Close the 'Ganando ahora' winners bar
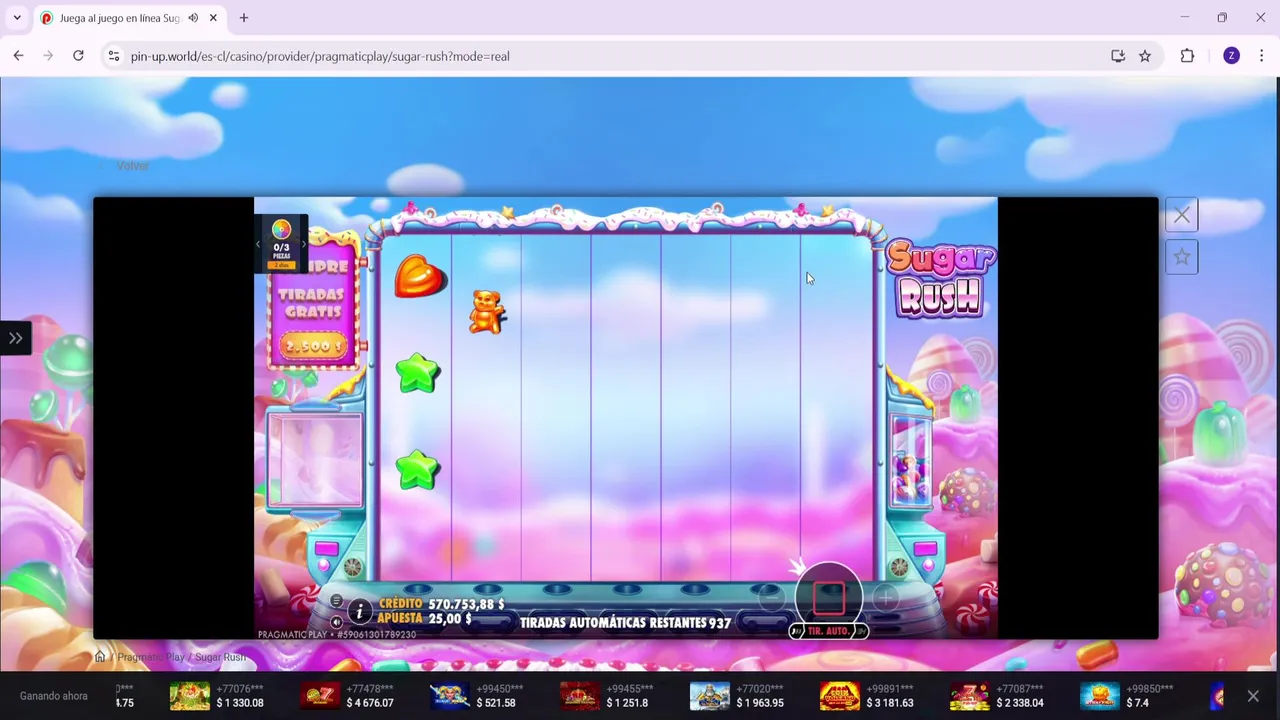The width and height of the screenshot is (1280, 720). pyautogui.click(x=1253, y=696)
